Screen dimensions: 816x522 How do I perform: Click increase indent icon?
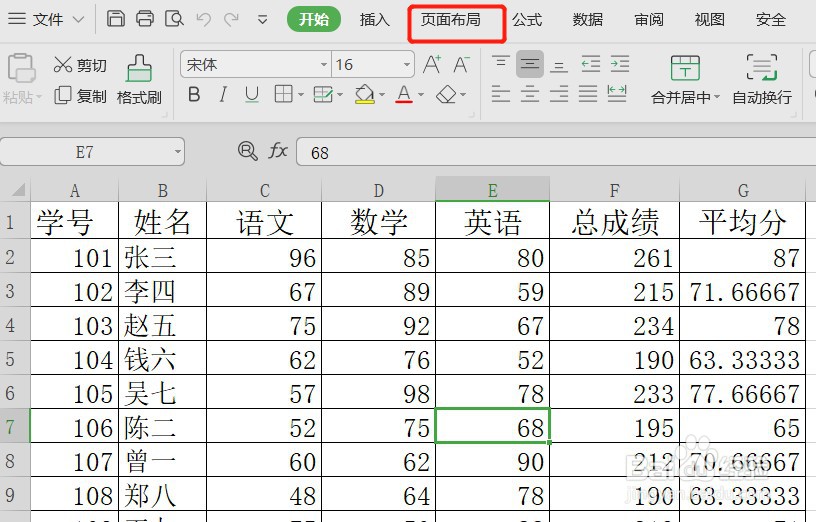pos(620,64)
